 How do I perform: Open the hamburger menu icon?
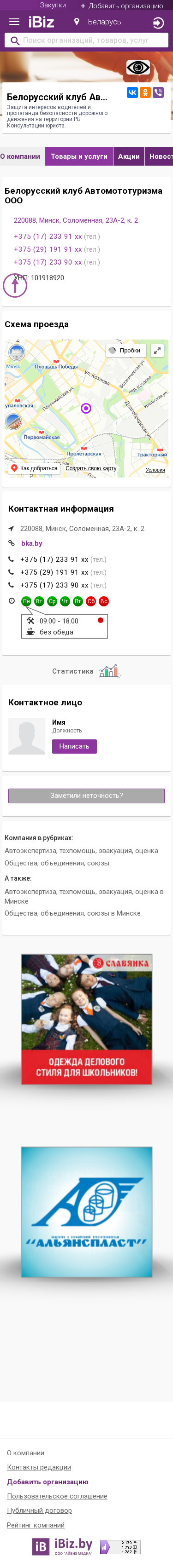click(14, 23)
